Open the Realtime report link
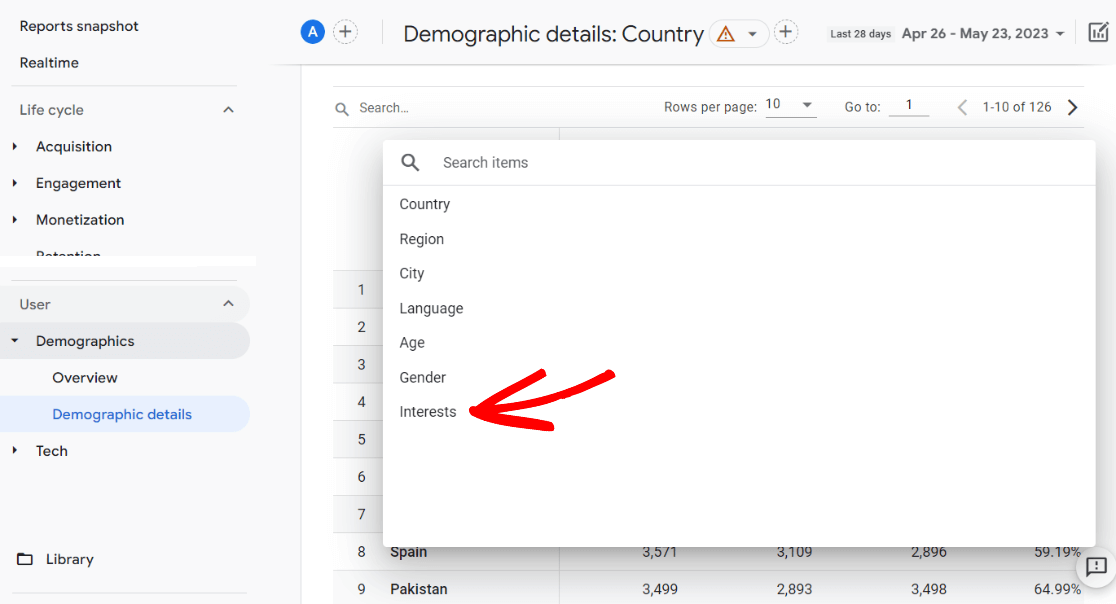The height and width of the screenshot is (604, 1116). [49, 62]
